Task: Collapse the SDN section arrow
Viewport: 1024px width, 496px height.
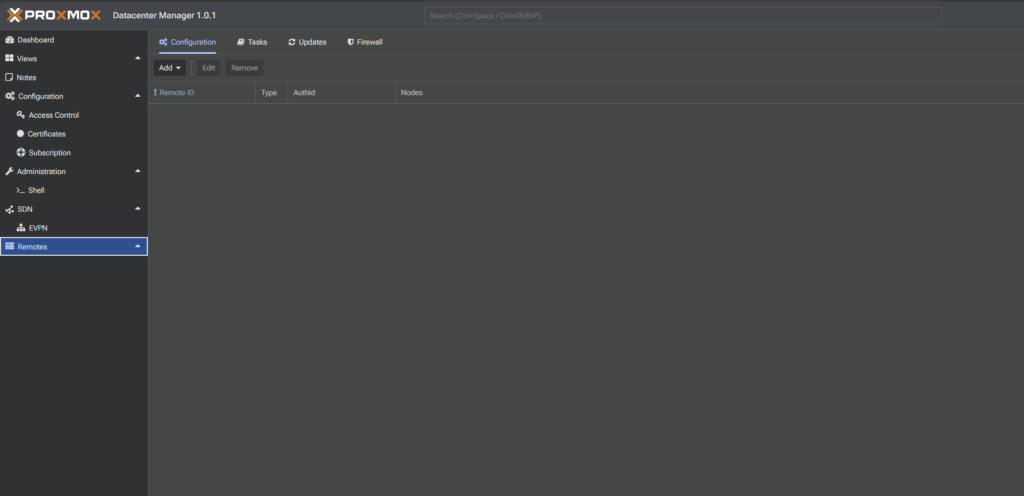Action: point(137,209)
